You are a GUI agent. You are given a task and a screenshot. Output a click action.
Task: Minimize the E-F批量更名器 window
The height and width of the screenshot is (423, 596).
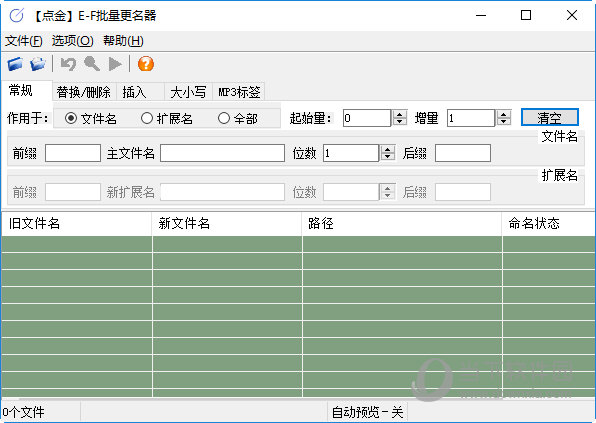click(x=481, y=16)
